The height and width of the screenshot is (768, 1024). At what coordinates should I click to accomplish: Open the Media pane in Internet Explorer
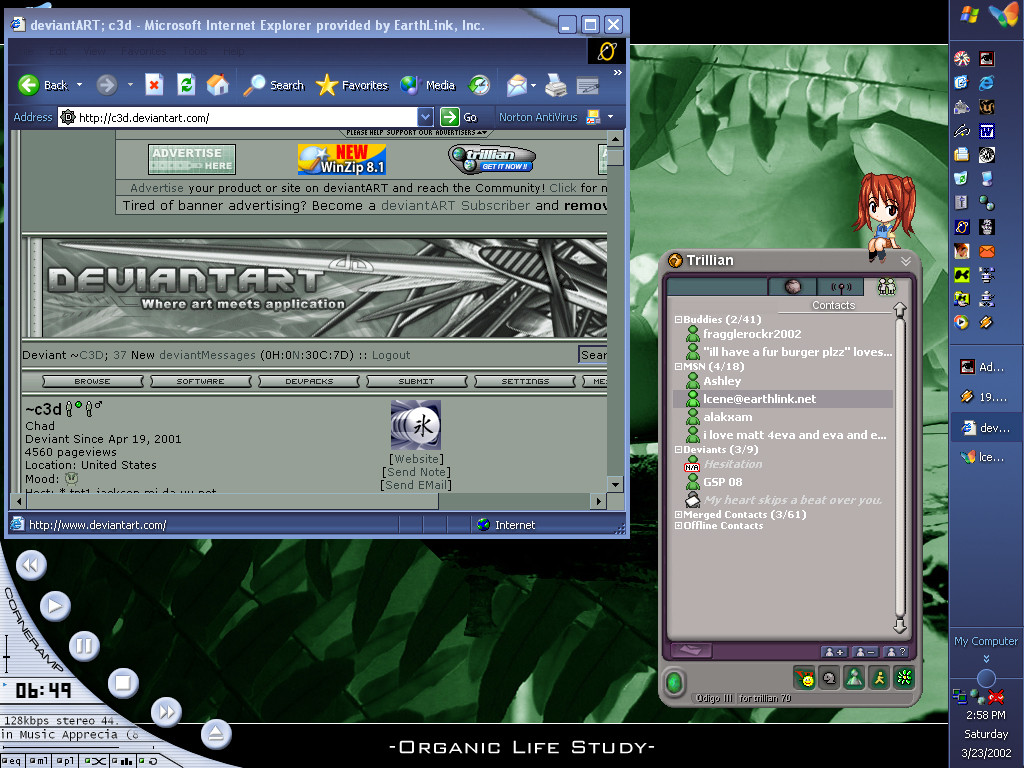point(428,85)
